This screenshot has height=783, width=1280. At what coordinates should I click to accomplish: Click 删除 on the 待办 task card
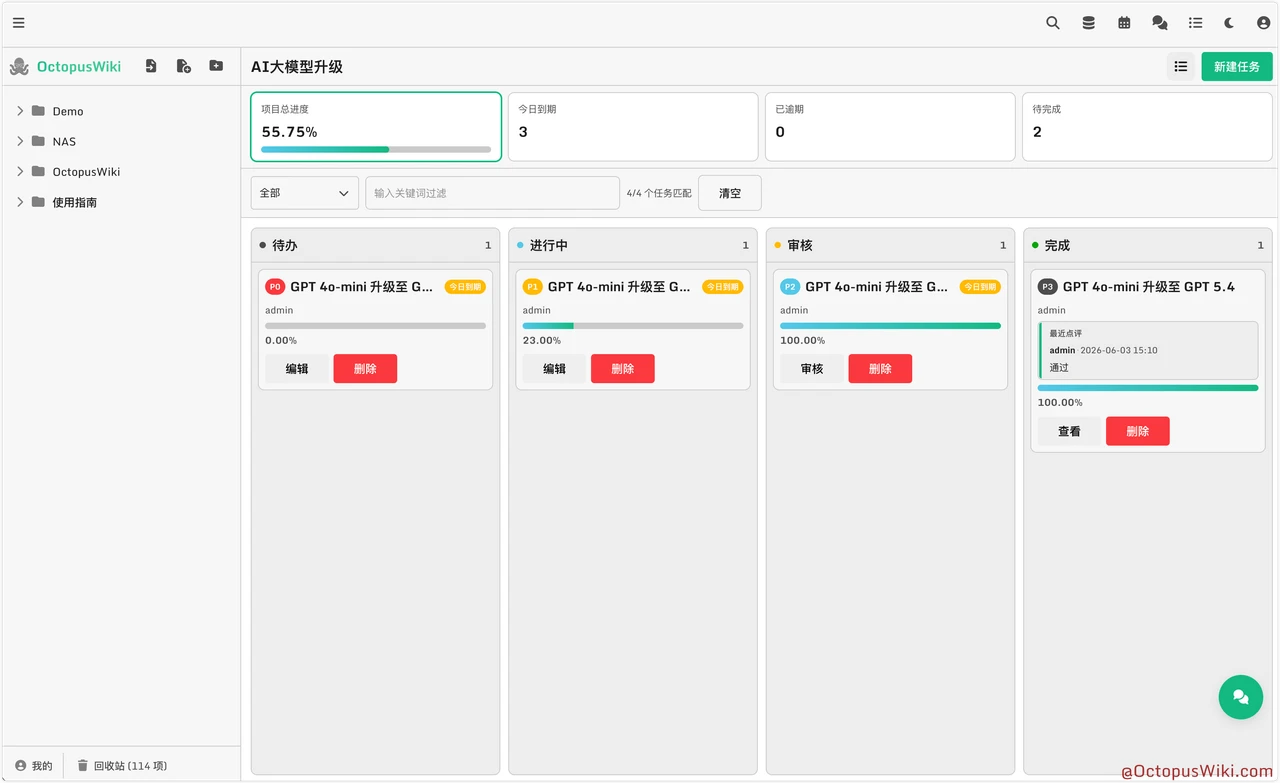(x=365, y=369)
